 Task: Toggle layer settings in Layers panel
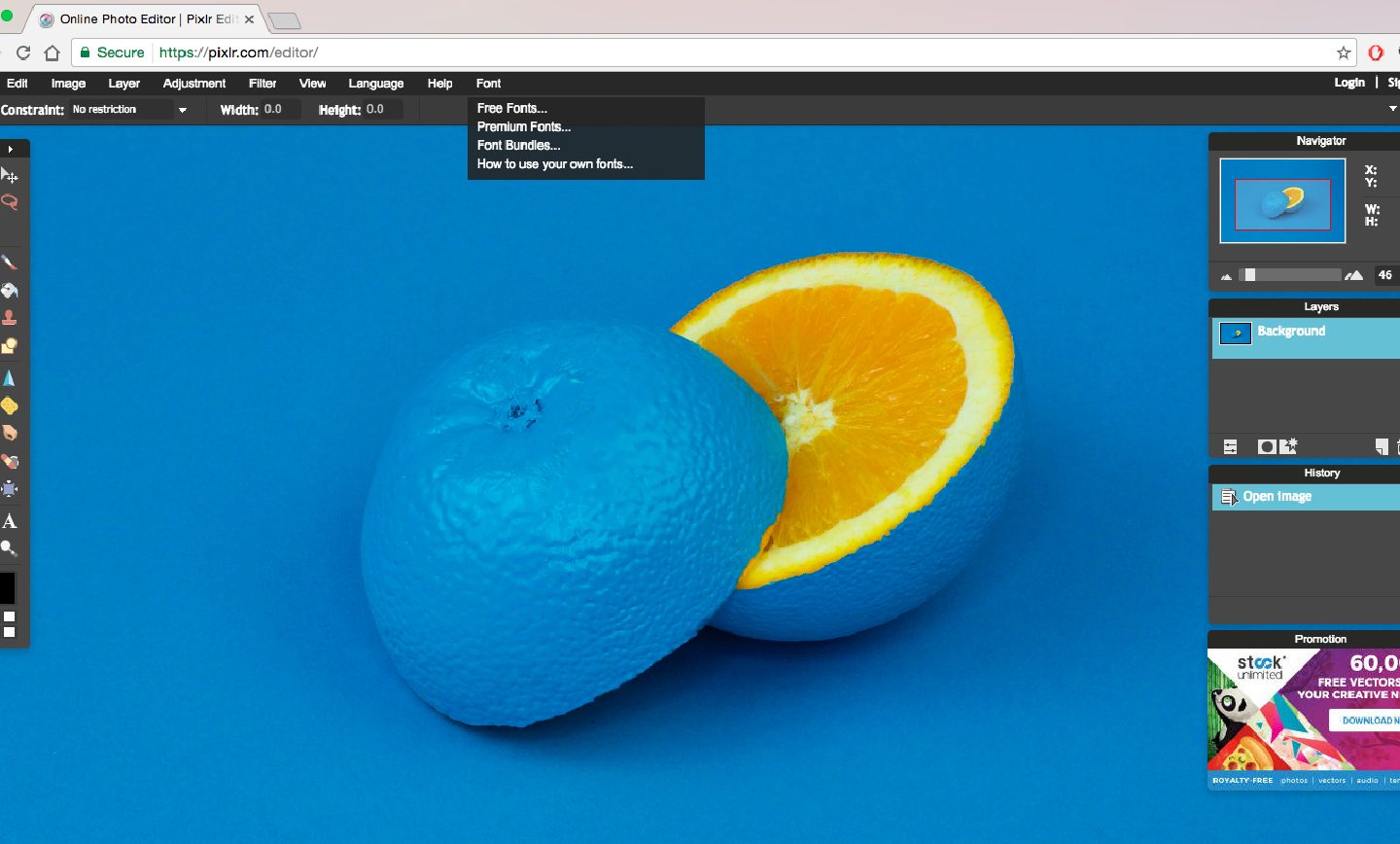[x=1231, y=446]
